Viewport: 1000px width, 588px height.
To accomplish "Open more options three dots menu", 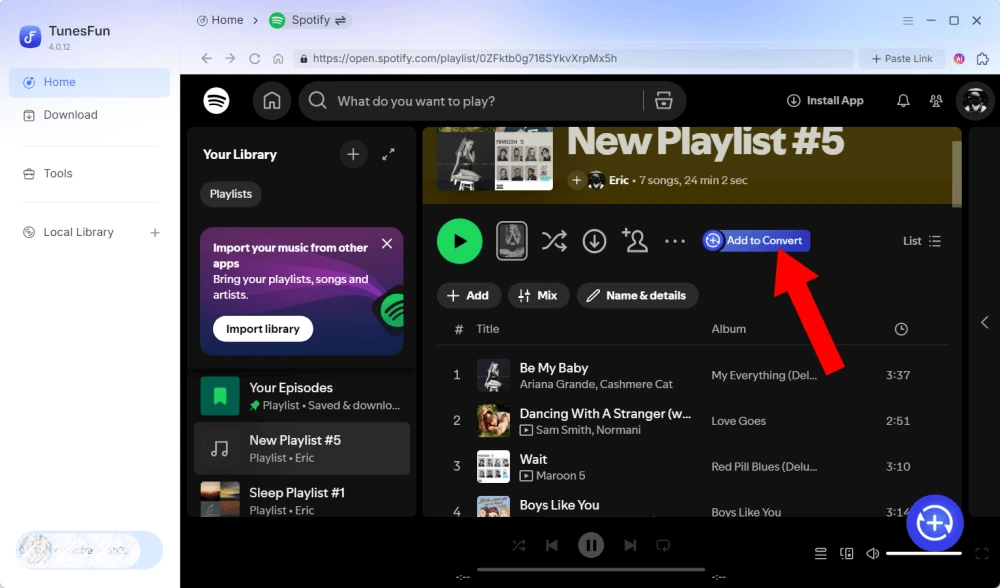I will (675, 241).
